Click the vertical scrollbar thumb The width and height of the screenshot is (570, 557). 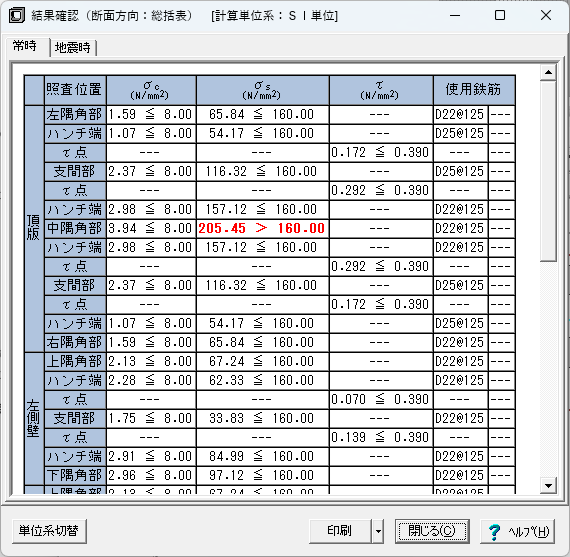tap(548, 172)
